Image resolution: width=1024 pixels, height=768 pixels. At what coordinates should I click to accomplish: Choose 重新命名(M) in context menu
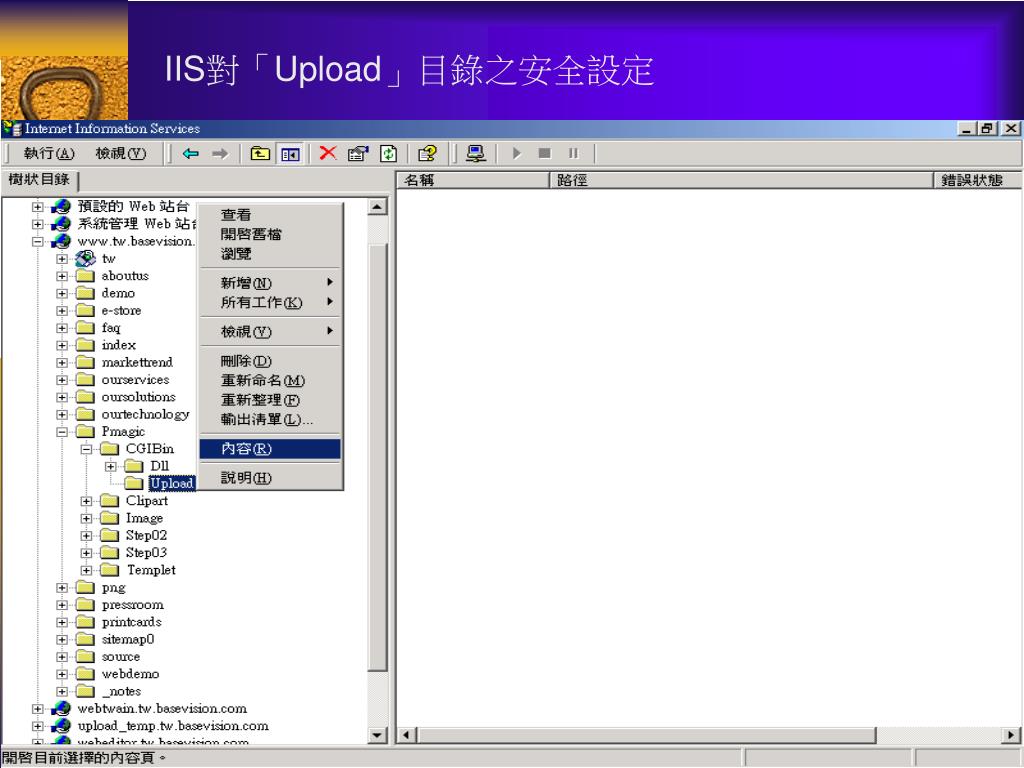pyautogui.click(x=270, y=380)
